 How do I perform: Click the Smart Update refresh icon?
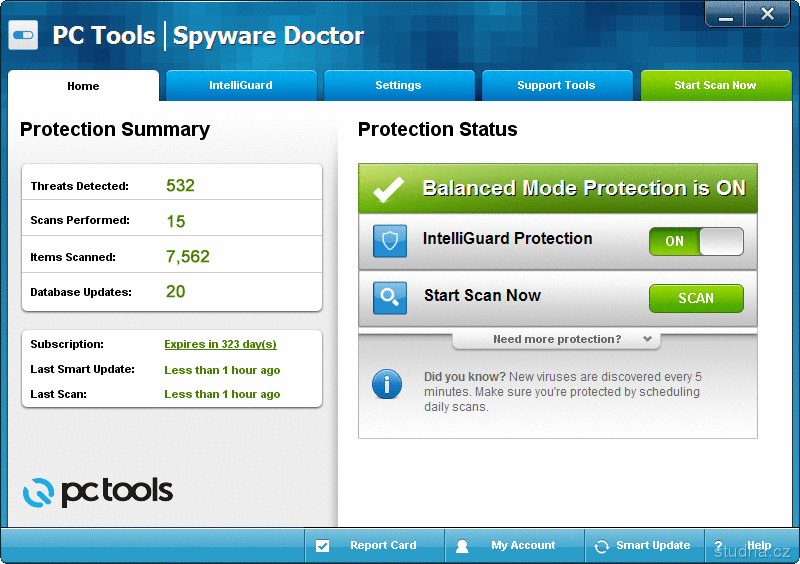pyautogui.click(x=601, y=547)
